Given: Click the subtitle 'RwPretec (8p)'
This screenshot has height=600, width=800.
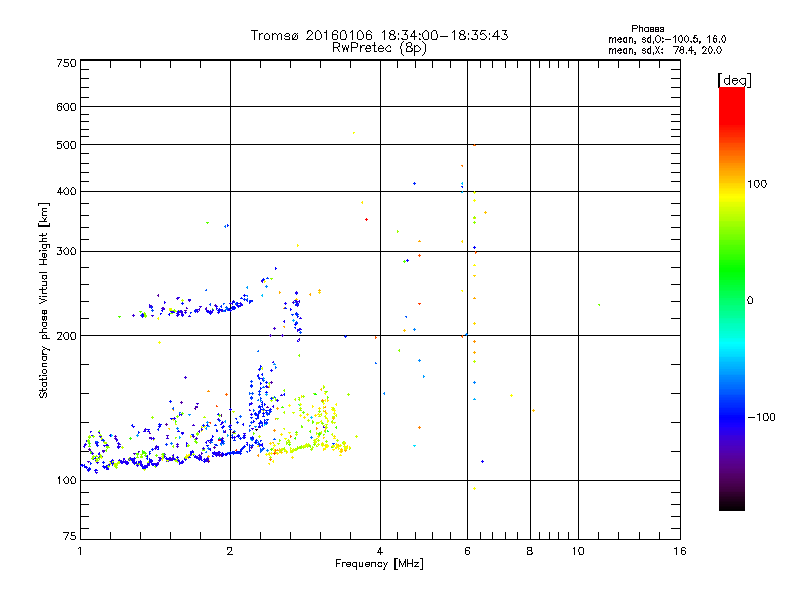Looking at the screenshot, I should tap(379, 48).
